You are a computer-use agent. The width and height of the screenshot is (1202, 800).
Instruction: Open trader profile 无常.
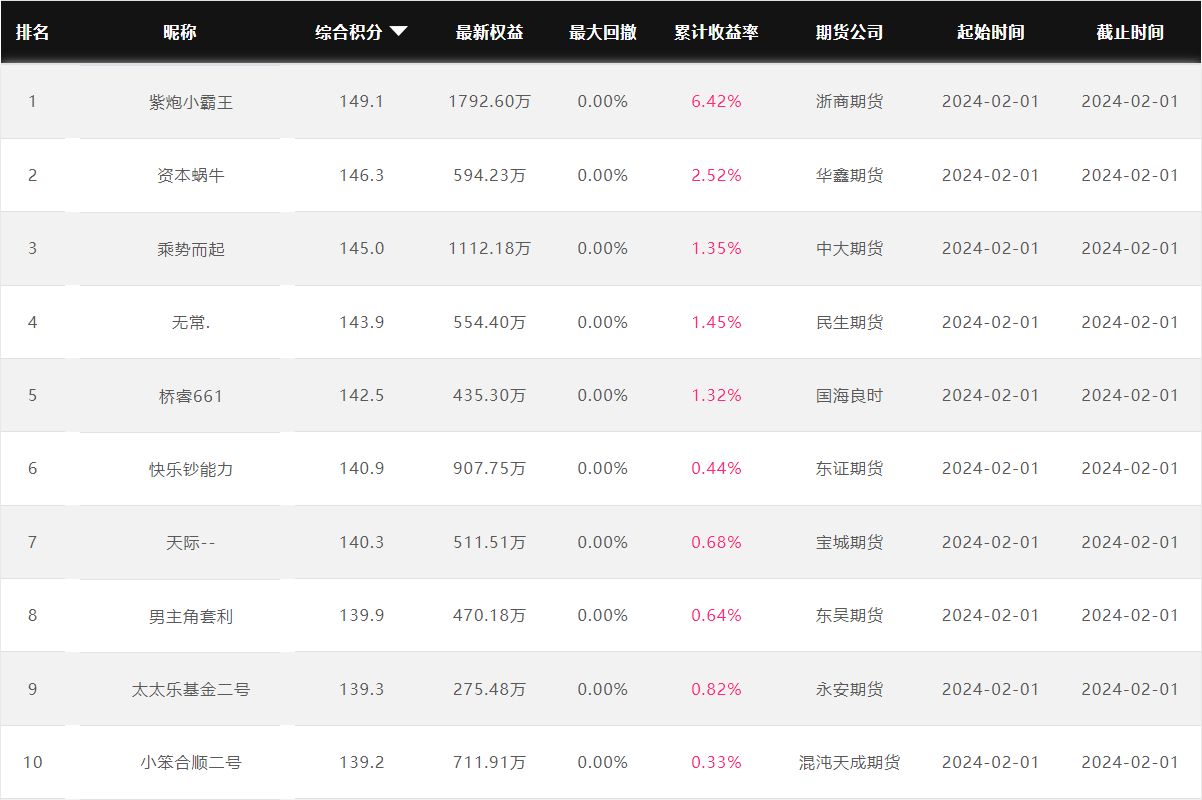(191, 322)
